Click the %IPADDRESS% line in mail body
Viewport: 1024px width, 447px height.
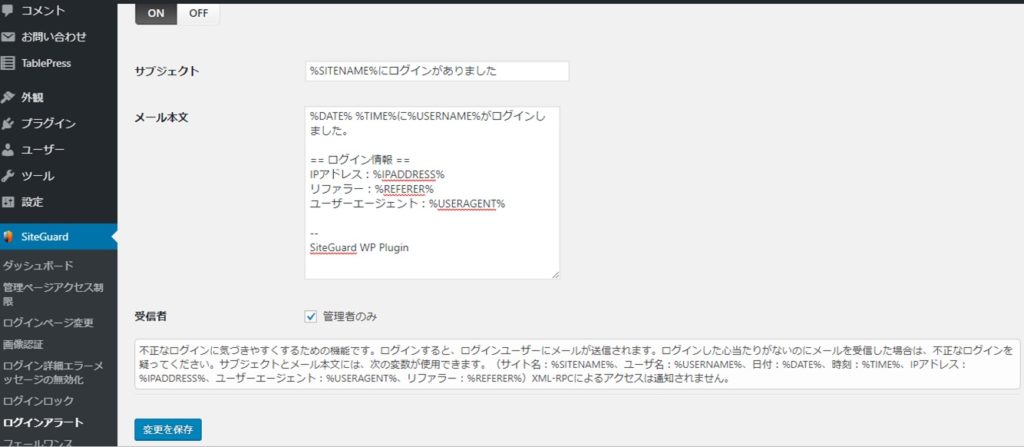click(377, 174)
